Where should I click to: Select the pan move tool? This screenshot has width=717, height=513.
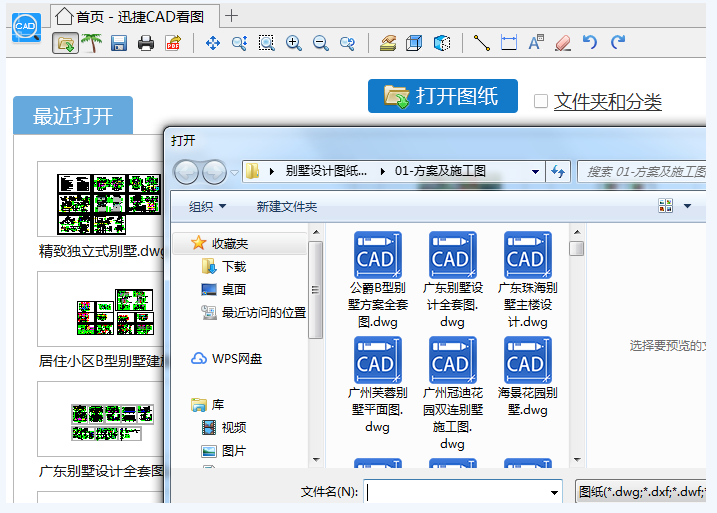point(212,43)
